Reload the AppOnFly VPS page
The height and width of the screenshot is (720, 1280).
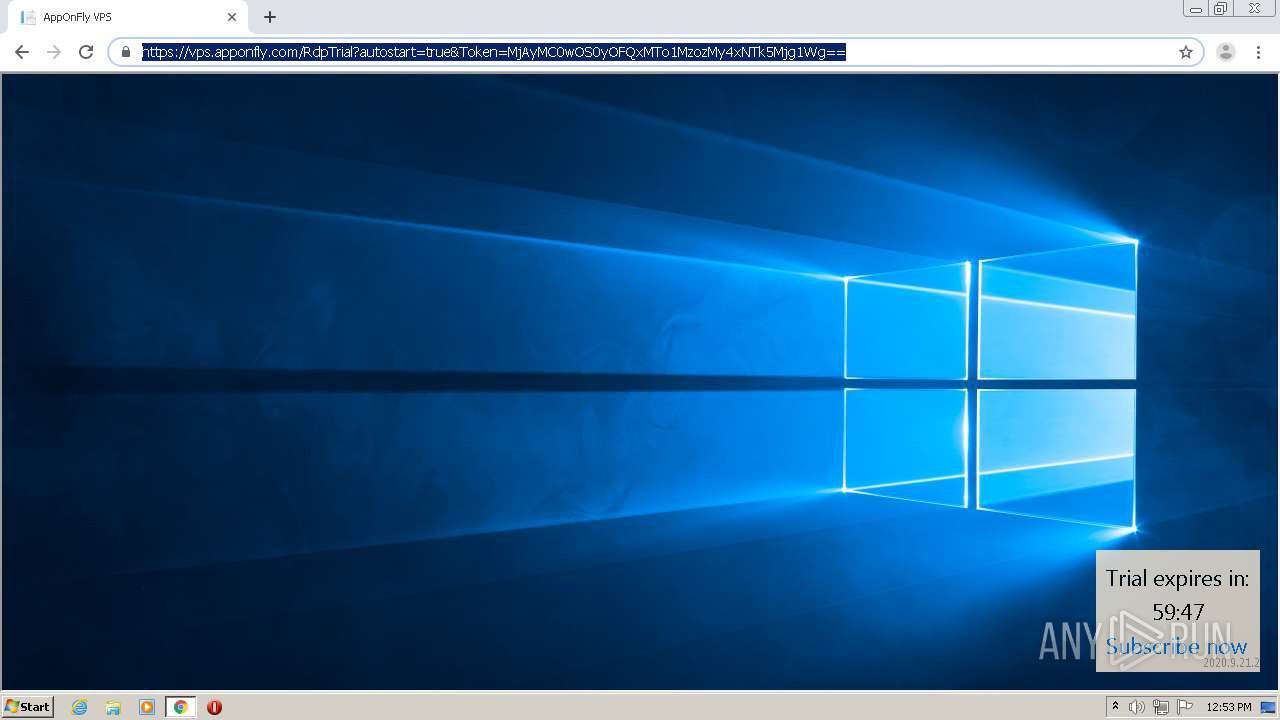pyautogui.click(x=86, y=52)
